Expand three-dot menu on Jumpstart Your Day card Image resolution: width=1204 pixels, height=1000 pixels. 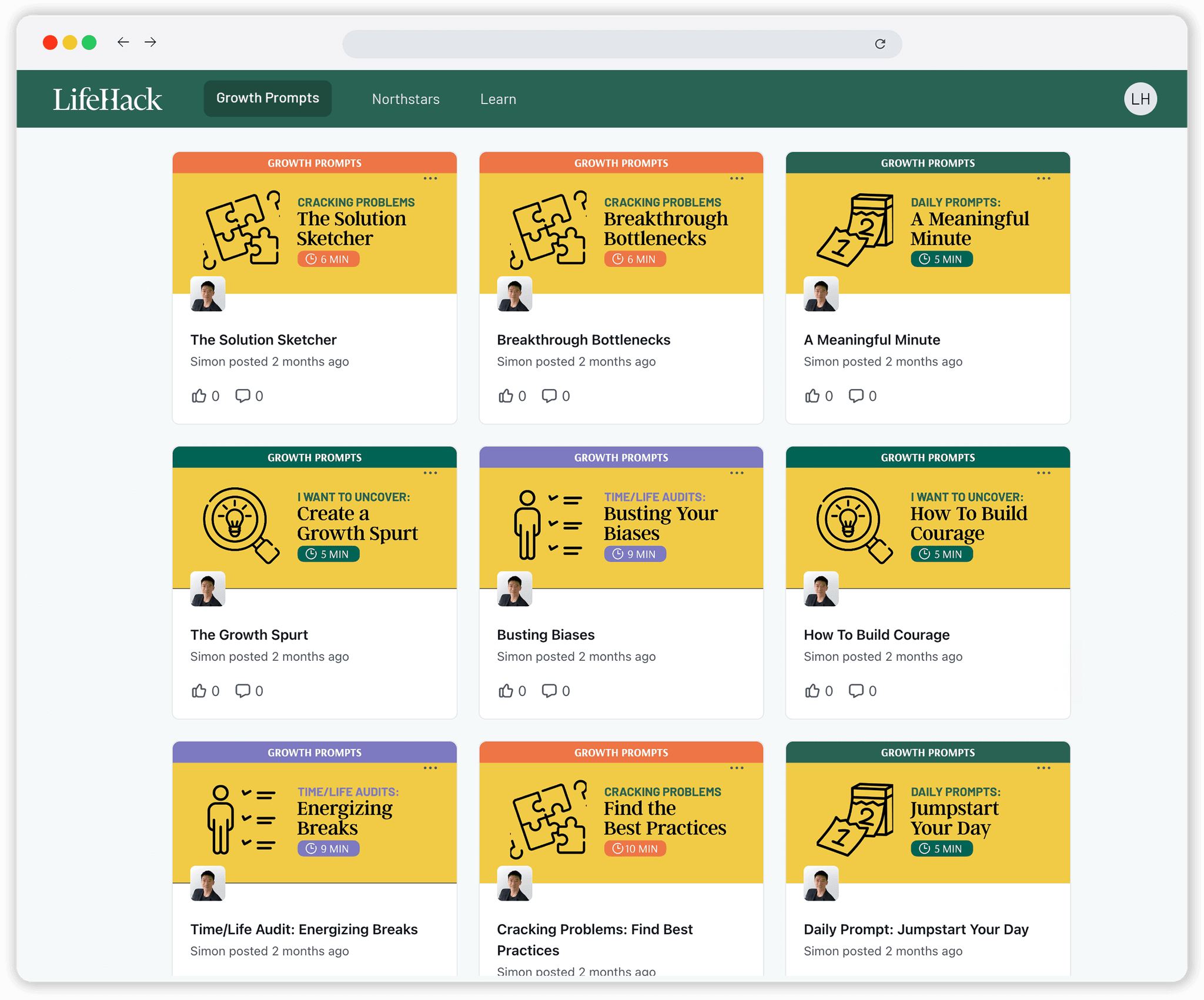1044,768
